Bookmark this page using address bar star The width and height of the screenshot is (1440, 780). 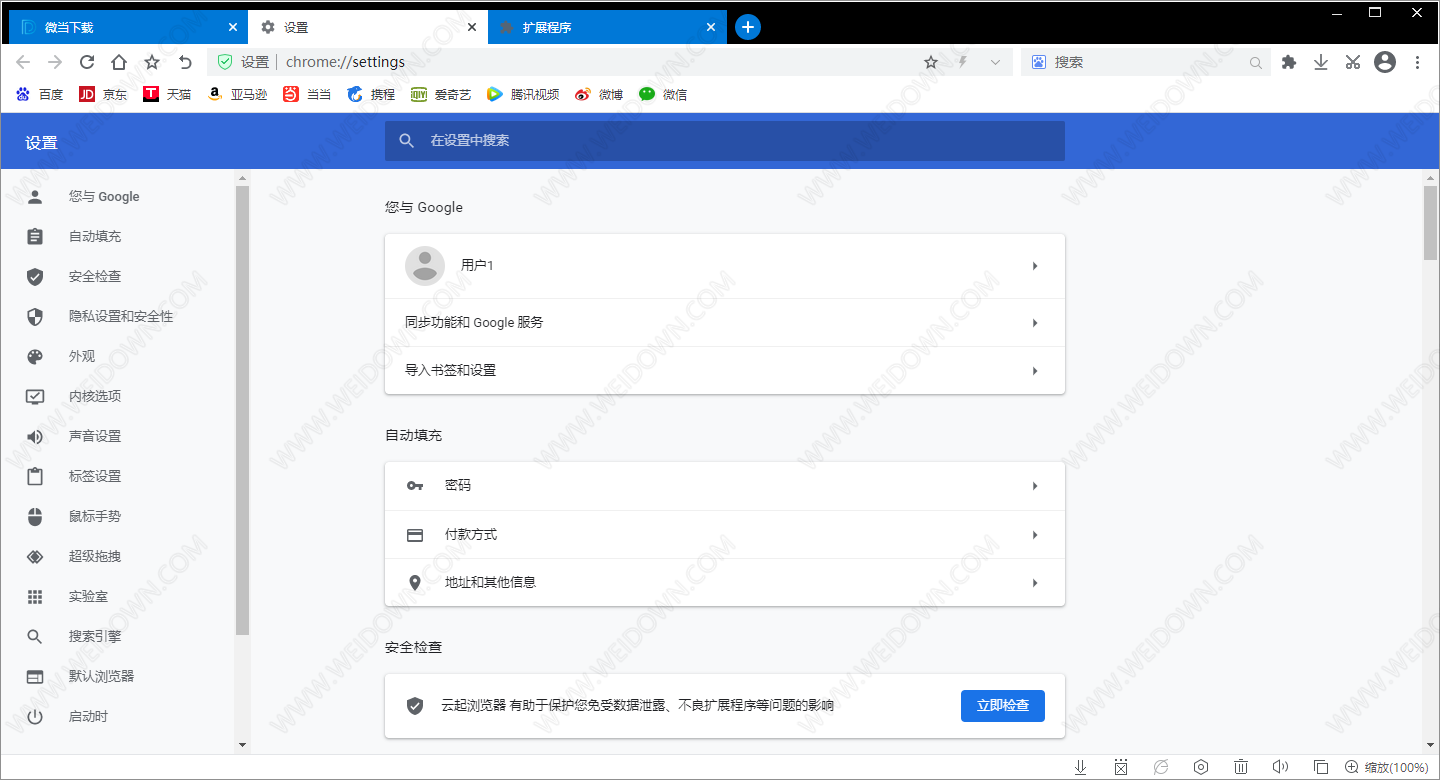[x=931, y=62]
